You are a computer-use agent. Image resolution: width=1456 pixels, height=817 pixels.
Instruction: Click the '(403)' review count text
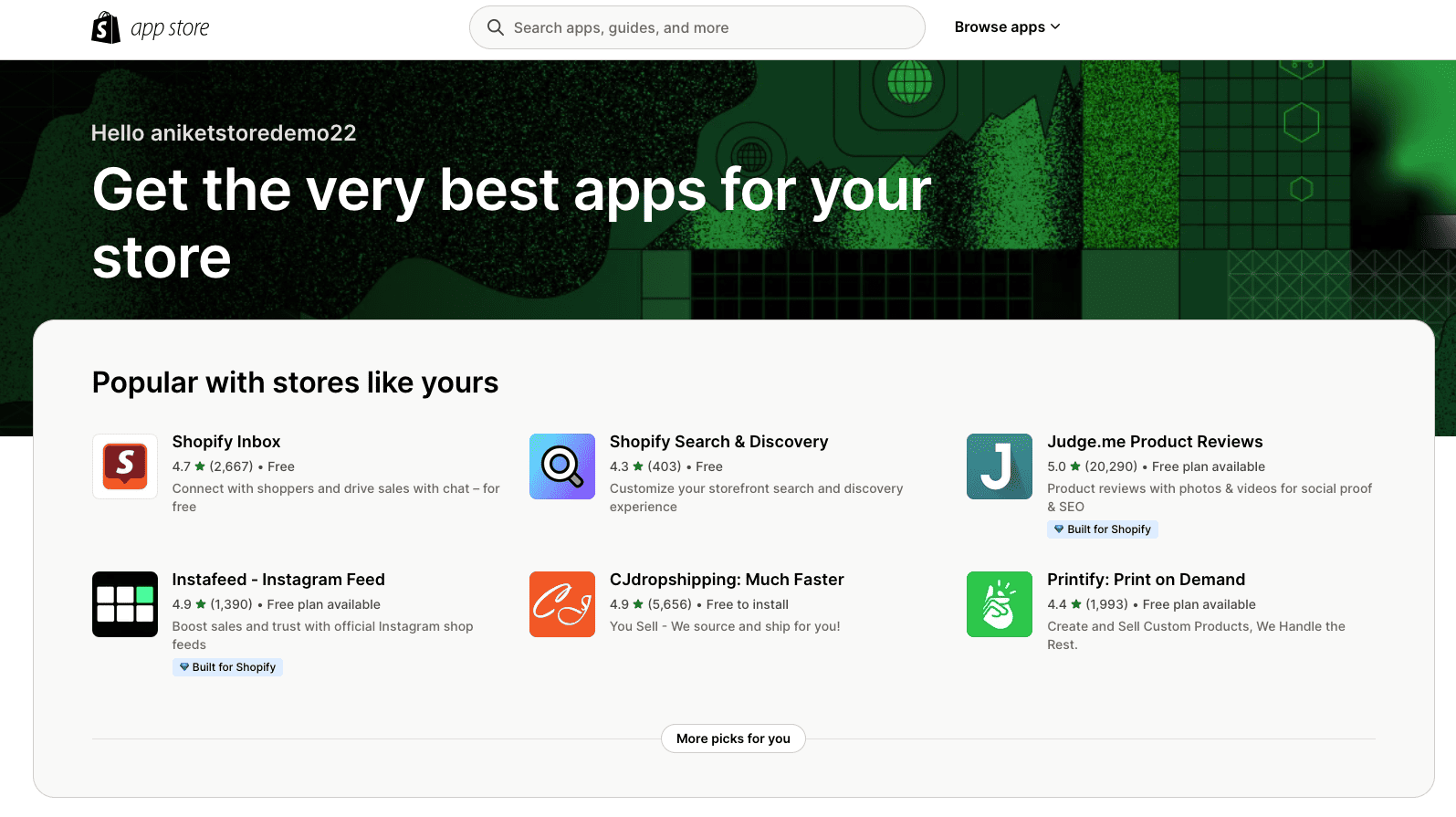pyautogui.click(x=665, y=466)
